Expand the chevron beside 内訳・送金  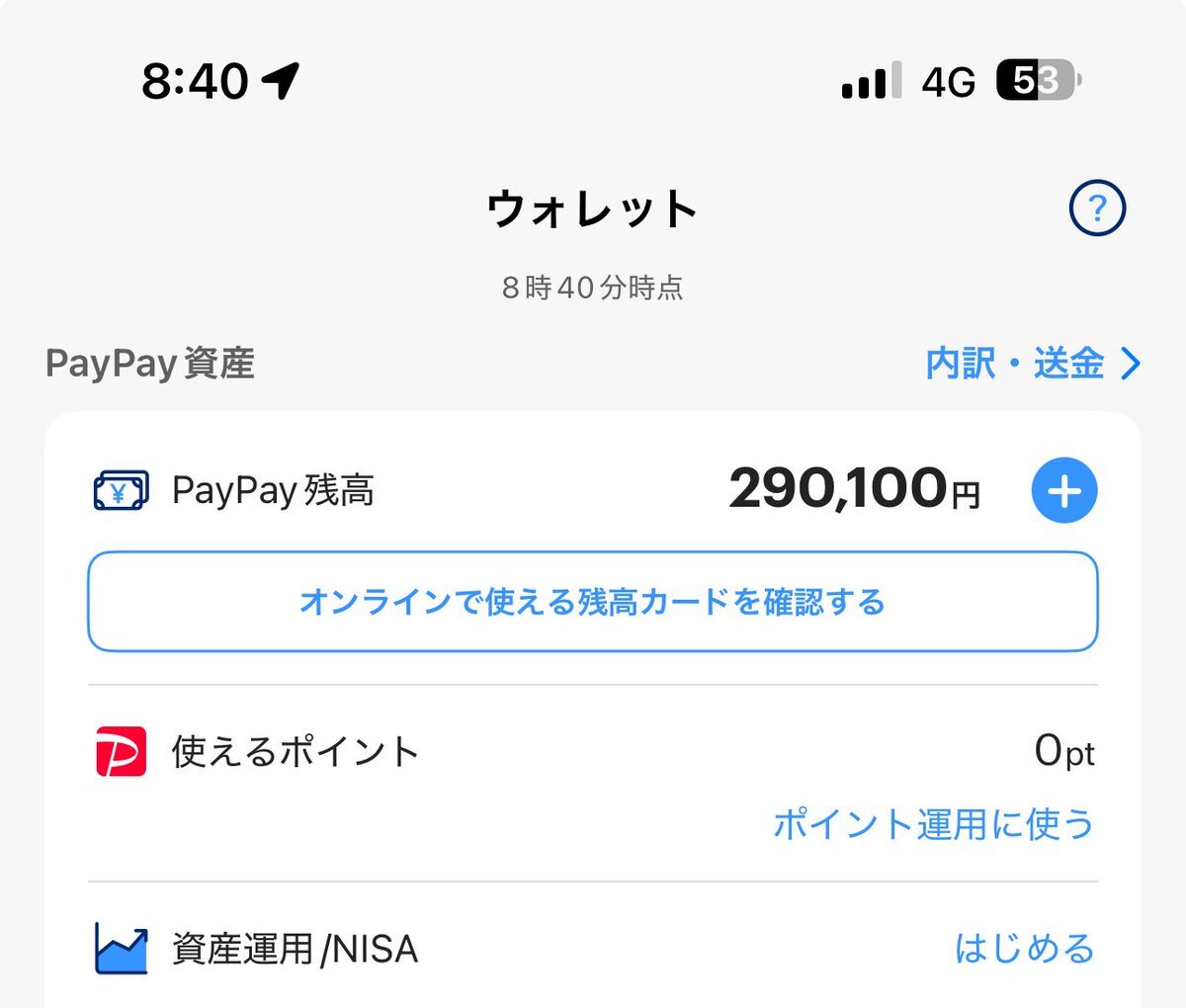coord(1132,364)
